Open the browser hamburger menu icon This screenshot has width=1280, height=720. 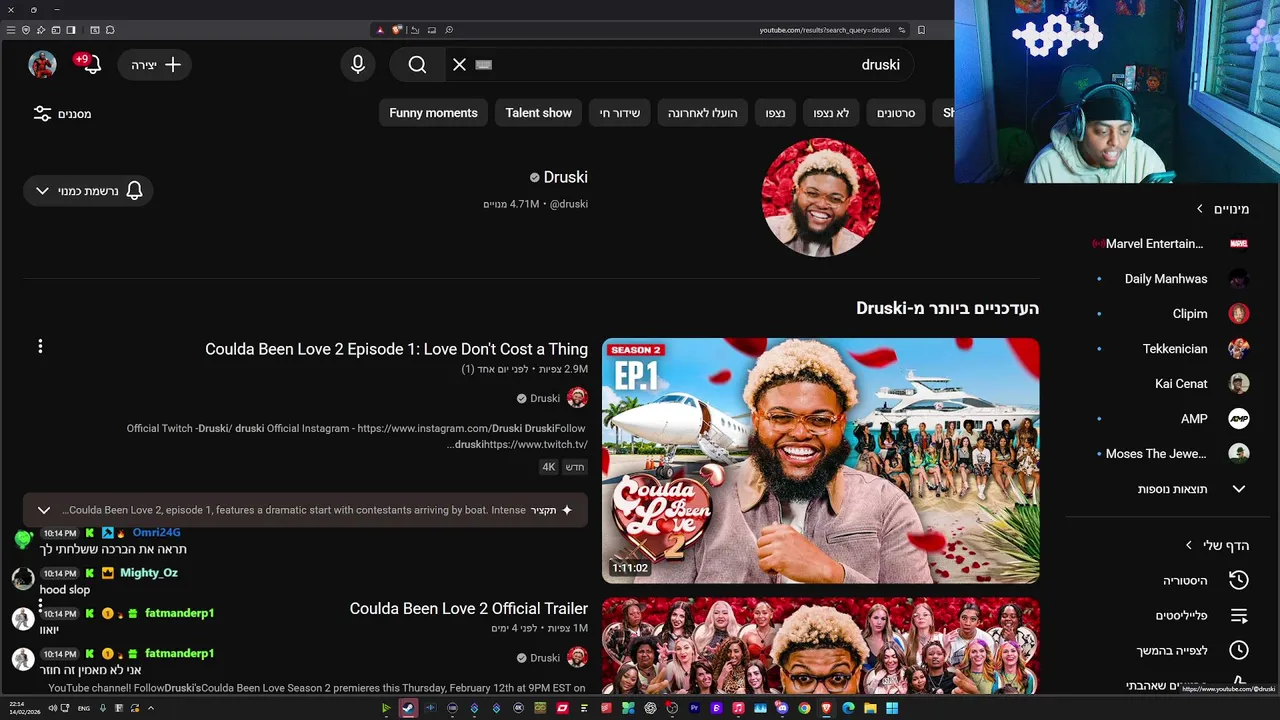pos(11,30)
